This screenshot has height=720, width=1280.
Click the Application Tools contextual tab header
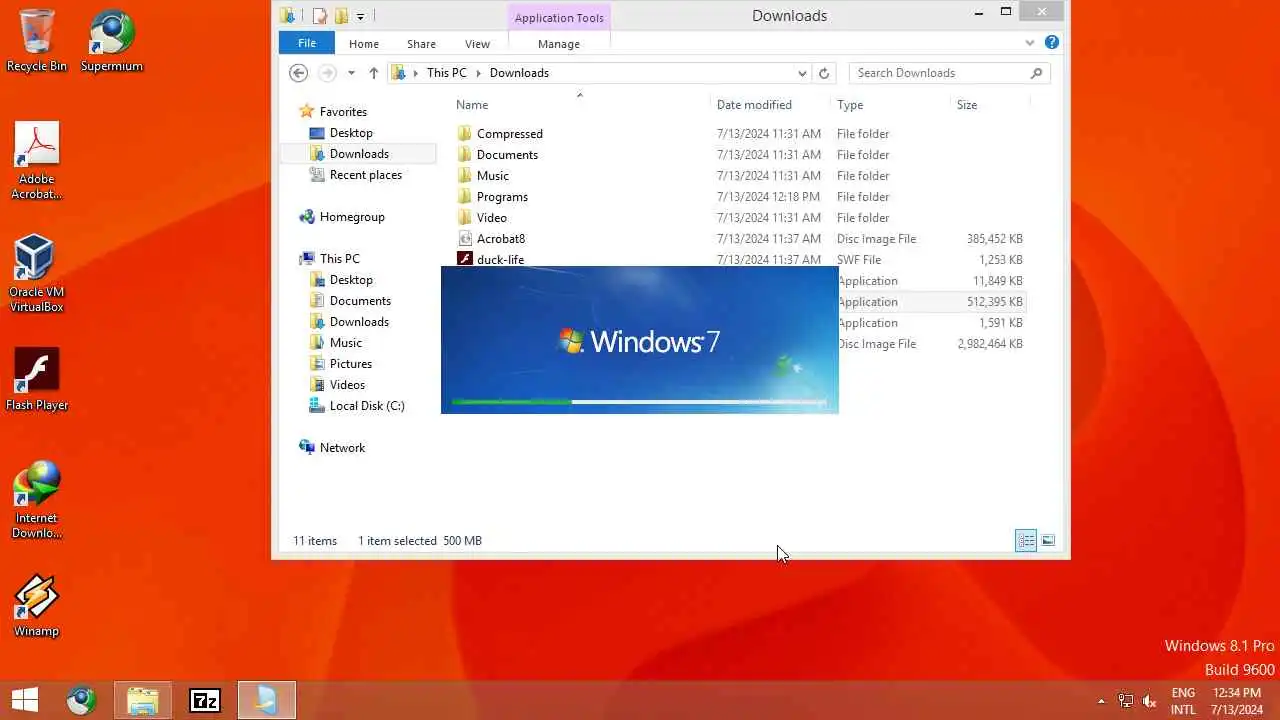[559, 18]
